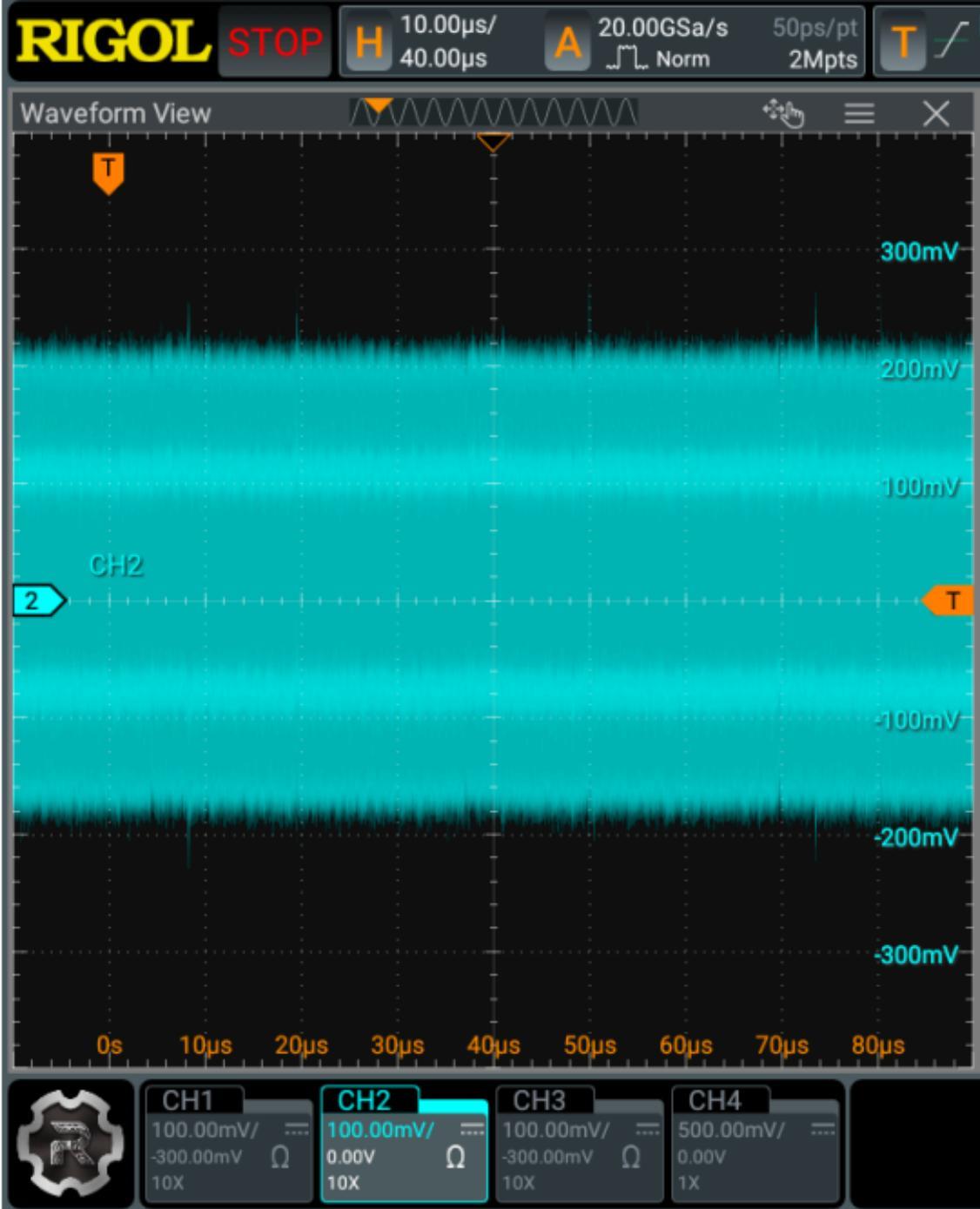Select the rising edge trigger slope icon
The height and width of the screenshot is (1209, 980).
[x=951, y=42]
